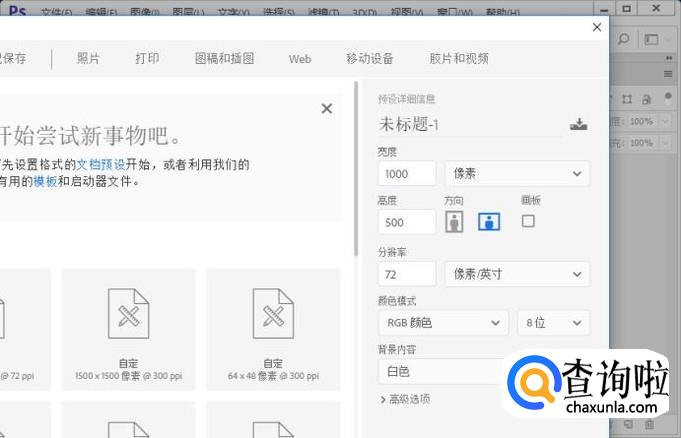The width and height of the screenshot is (681, 438).
Task: Open the layer opacity dropdown arrow
Action: (666, 121)
